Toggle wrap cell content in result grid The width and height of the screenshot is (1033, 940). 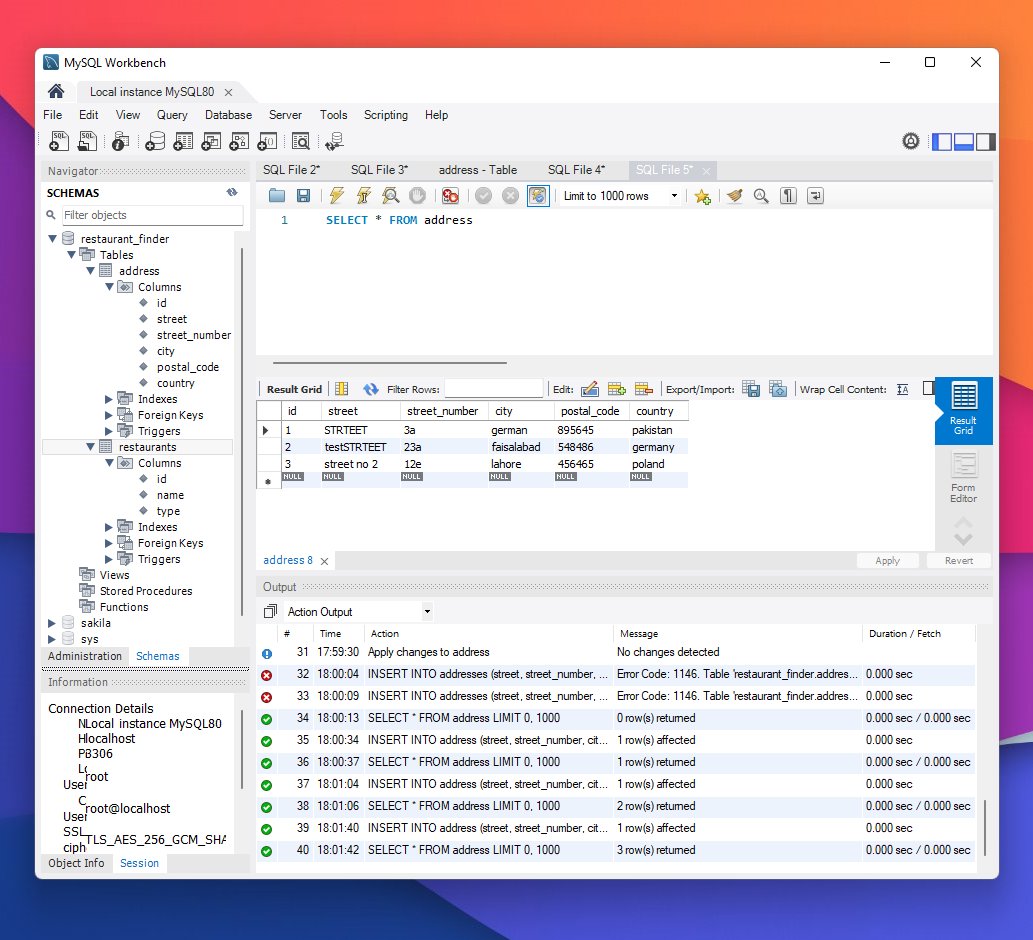click(x=903, y=389)
